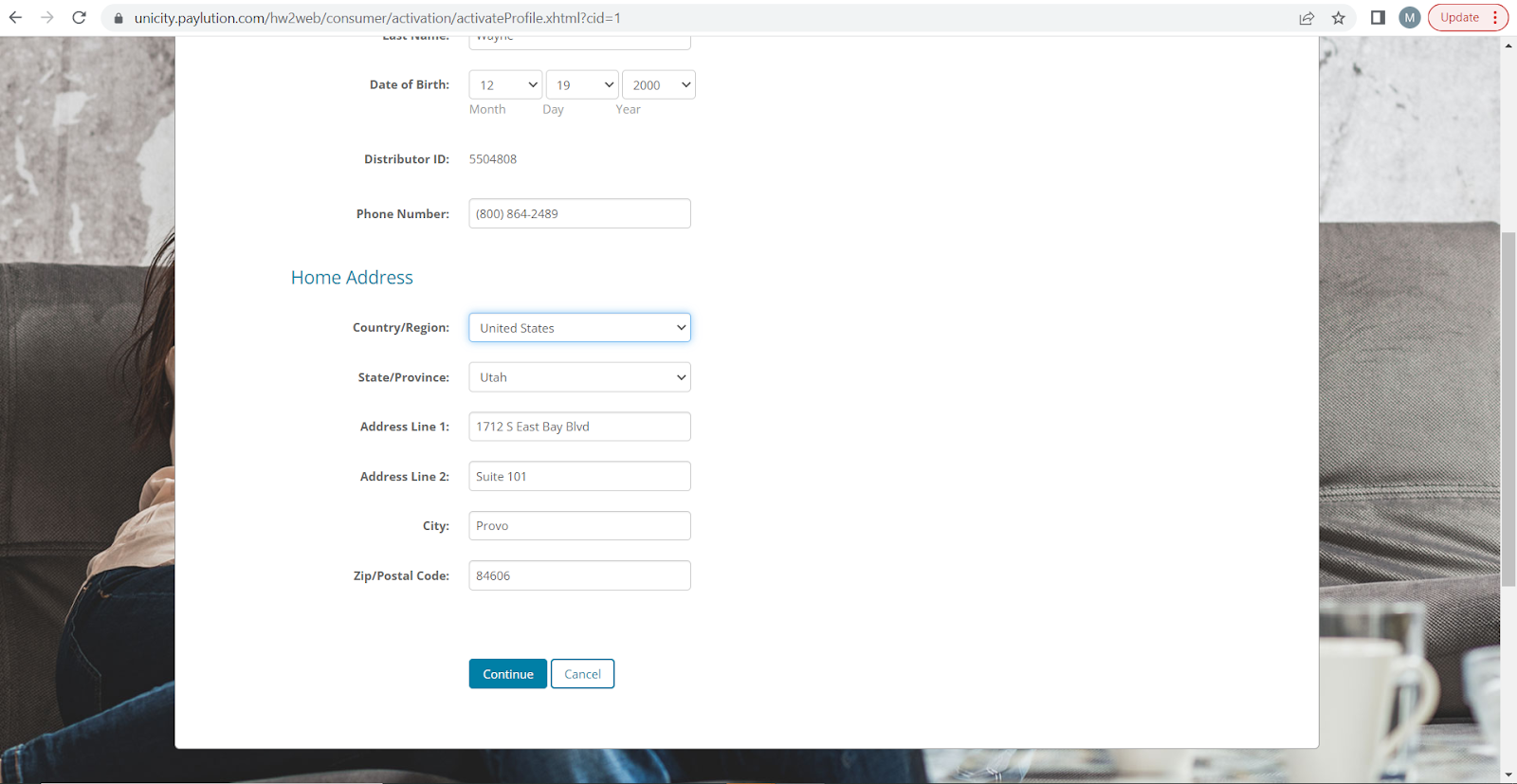Click the browser forward arrow
This screenshot has height=784, width=1517.
pos(47,18)
